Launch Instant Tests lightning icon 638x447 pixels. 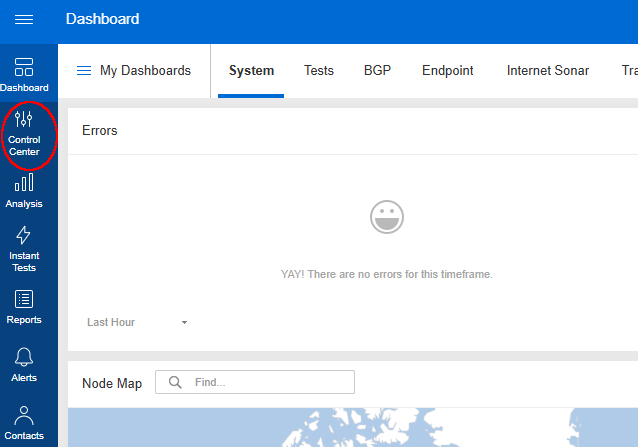point(24,248)
